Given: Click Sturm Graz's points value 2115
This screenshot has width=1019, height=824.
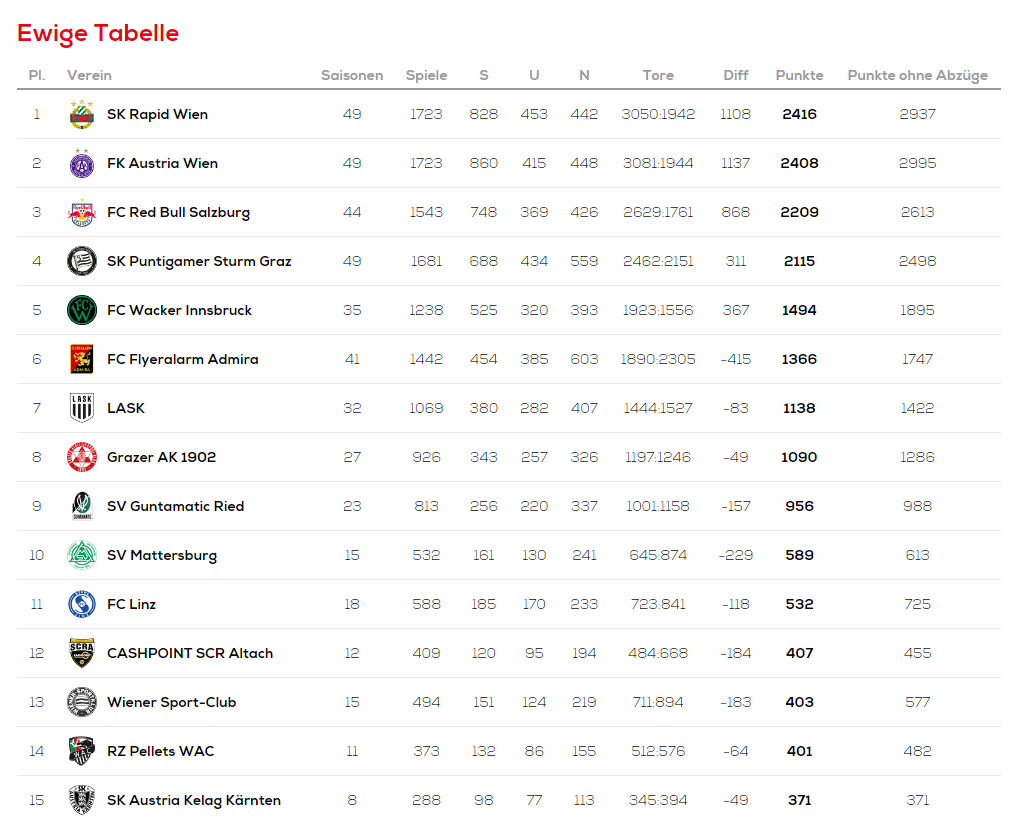Looking at the screenshot, I should (799, 261).
